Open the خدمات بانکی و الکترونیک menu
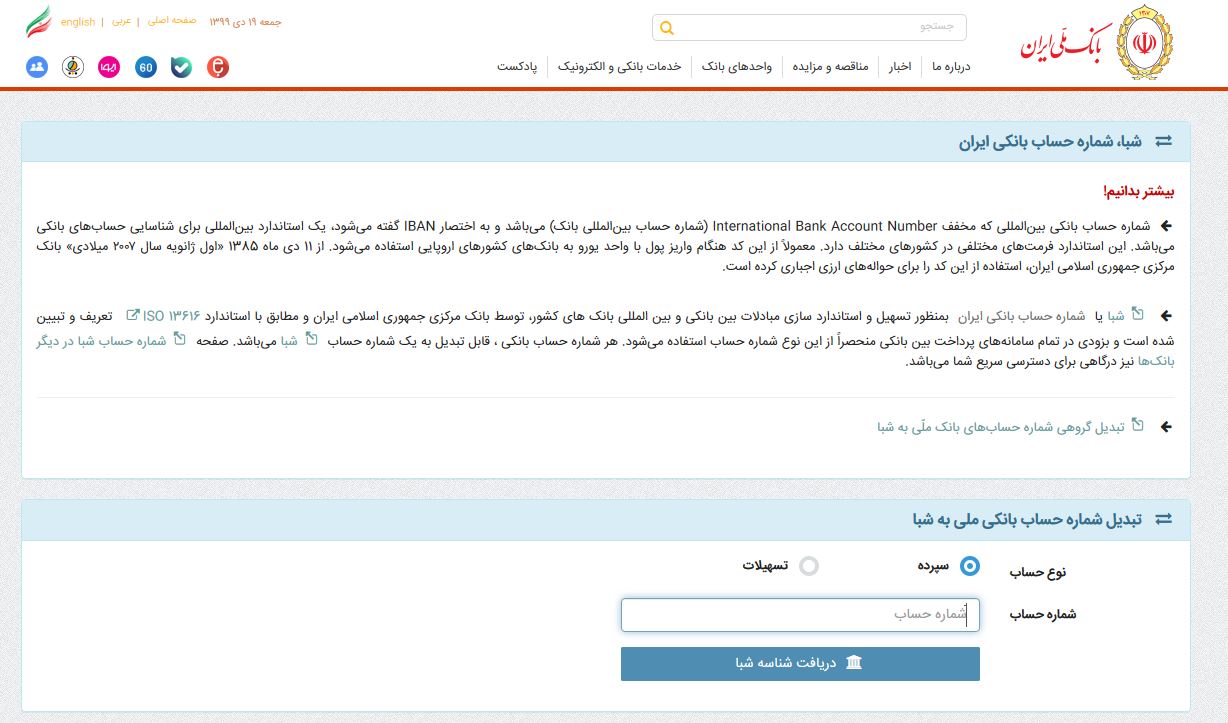 [x=618, y=67]
